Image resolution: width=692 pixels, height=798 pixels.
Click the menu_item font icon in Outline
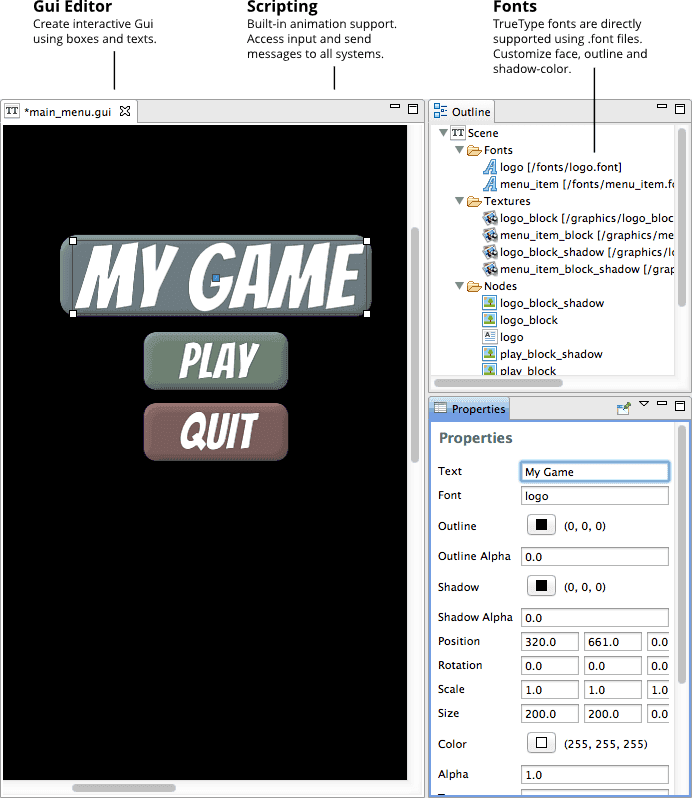[x=490, y=184]
